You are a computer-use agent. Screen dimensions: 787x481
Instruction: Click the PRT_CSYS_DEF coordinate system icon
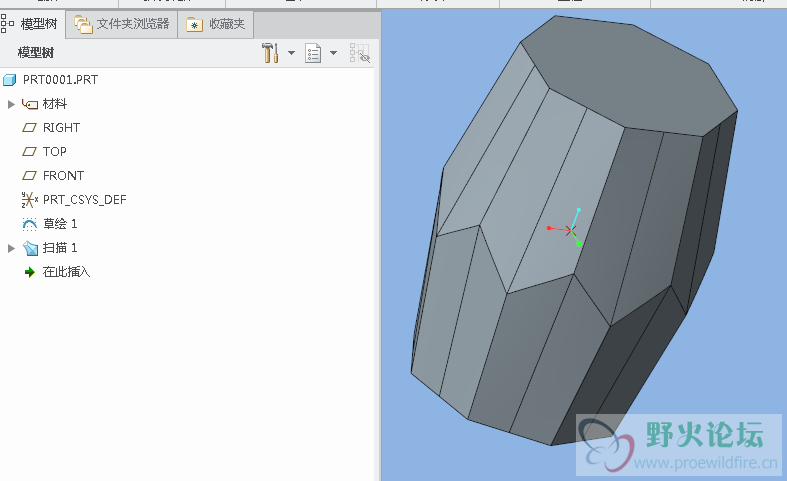click(30, 200)
